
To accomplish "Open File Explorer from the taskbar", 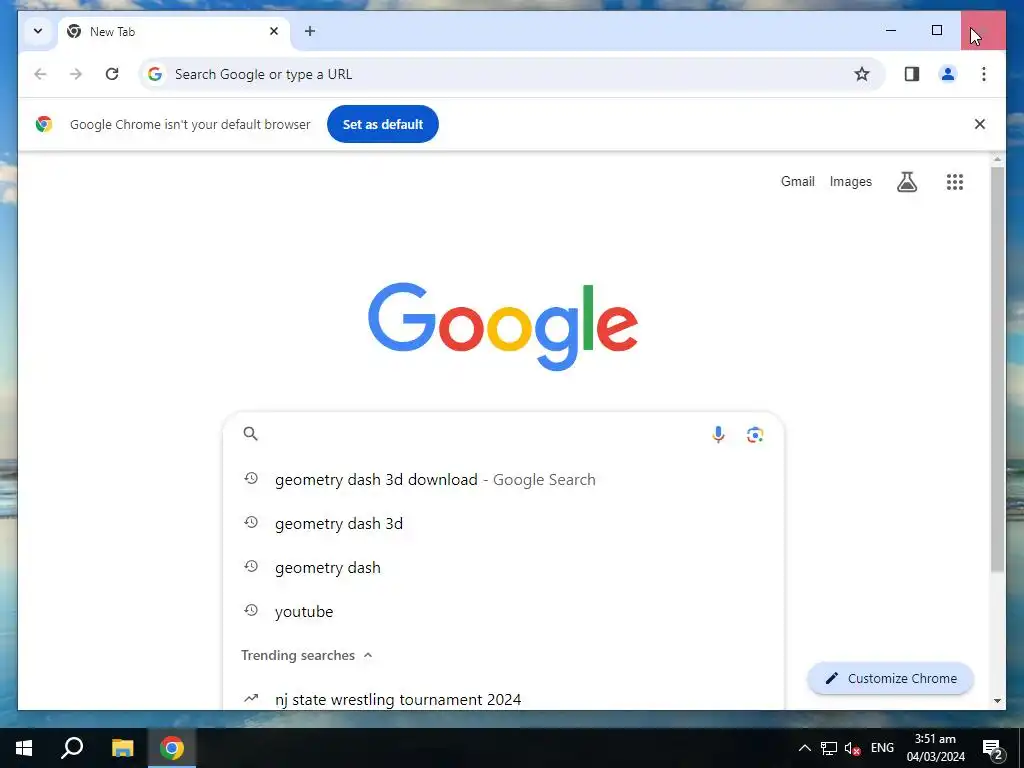I will click(122, 748).
